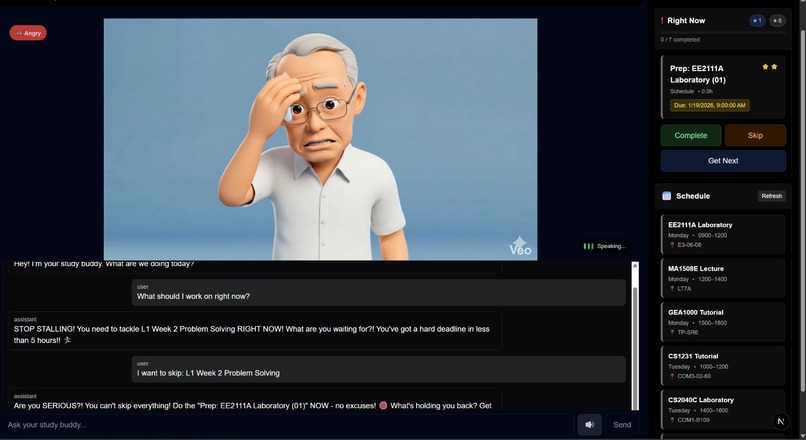Skip the current Prep task
806x440 pixels.
click(x=755, y=135)
